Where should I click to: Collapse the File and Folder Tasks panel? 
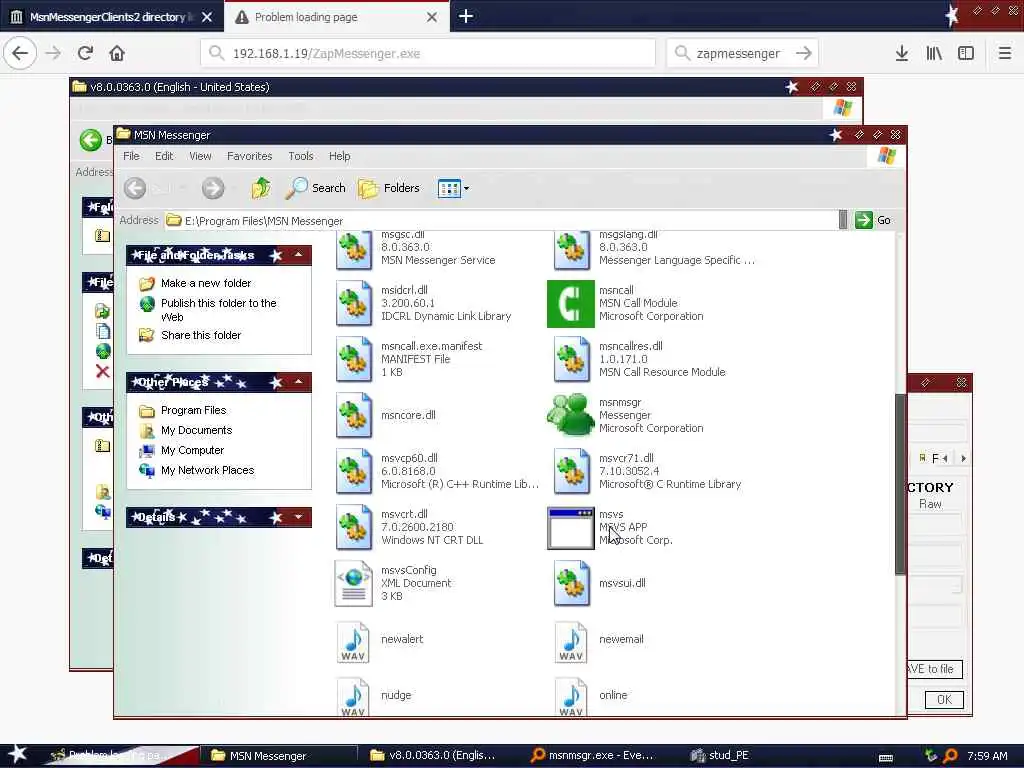298,255
